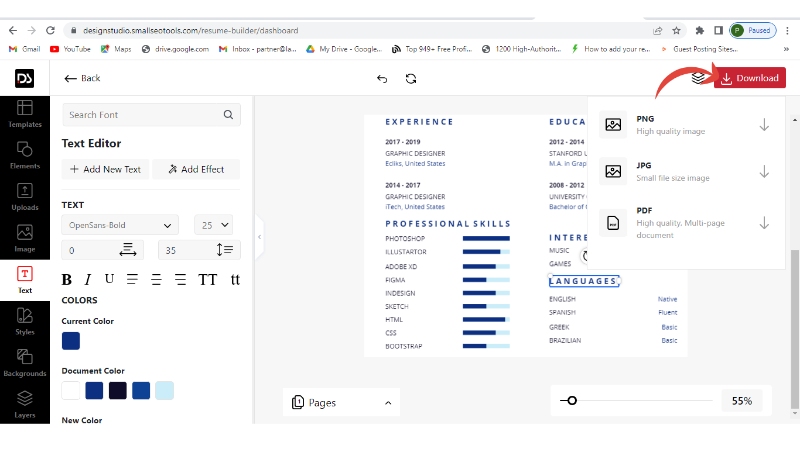The image size is (800, 449).
Task: Toggle underline text formatting
Action: point(109,279)
